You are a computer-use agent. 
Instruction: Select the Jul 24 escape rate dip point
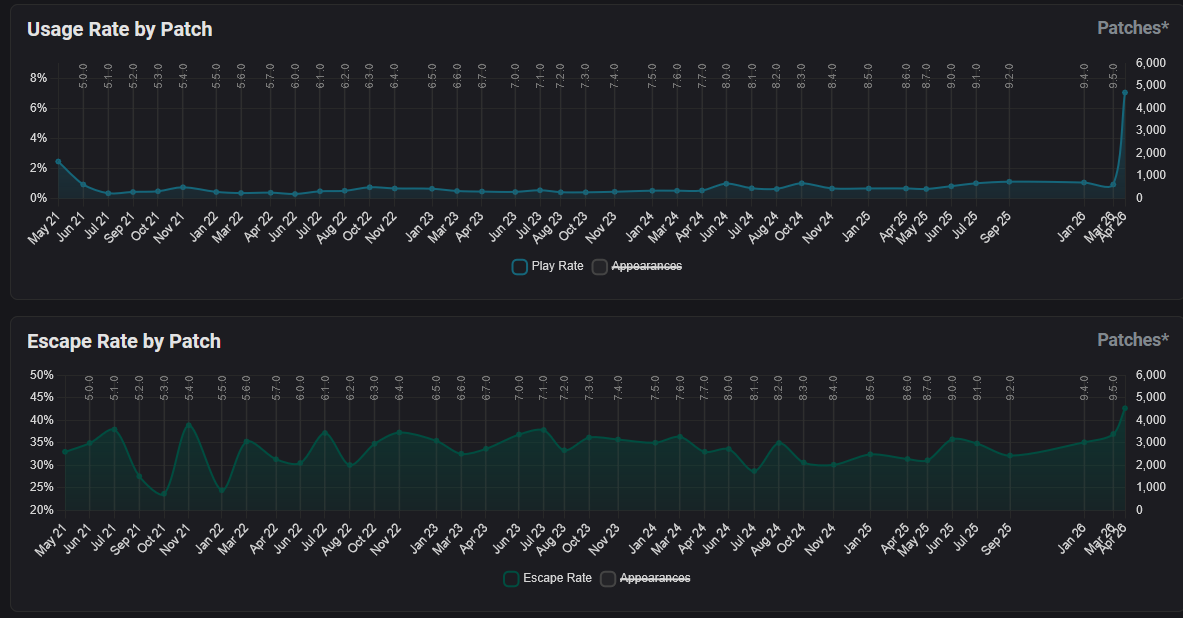coord(754,472)
